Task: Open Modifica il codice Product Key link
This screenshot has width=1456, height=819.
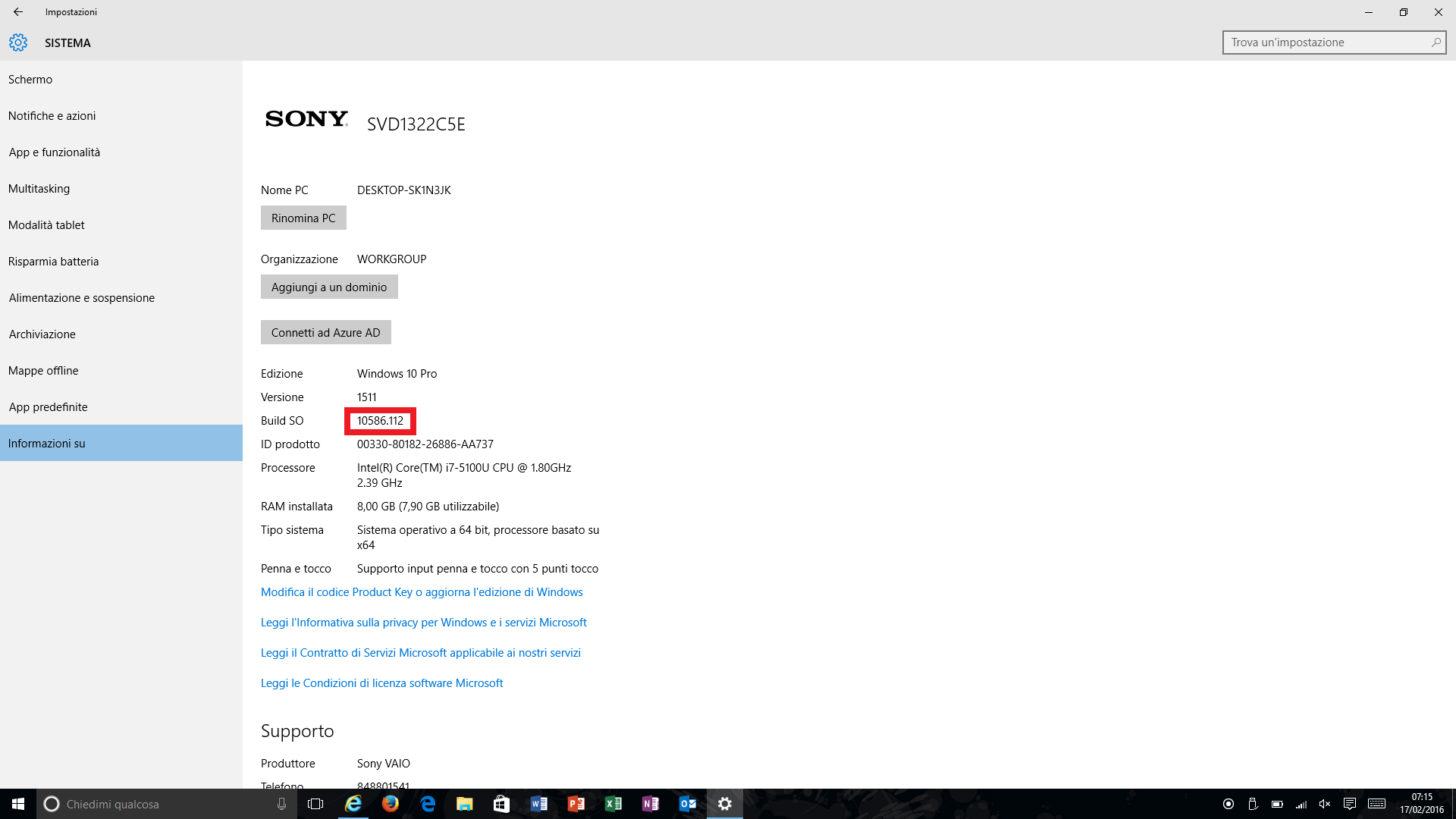Action: coord(422,592)
